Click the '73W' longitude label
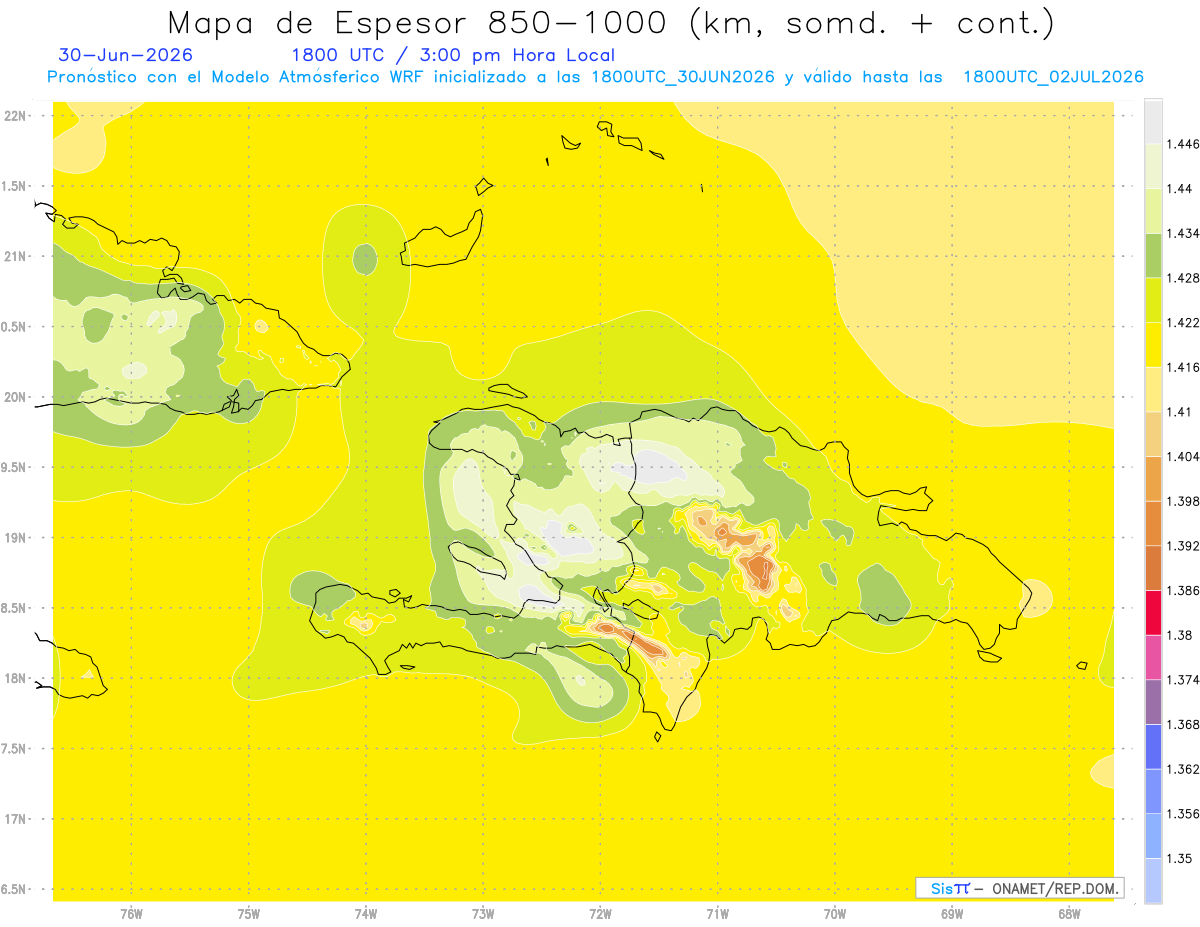The width and height of the screenshot is (1200, 927). coord(483,914)
